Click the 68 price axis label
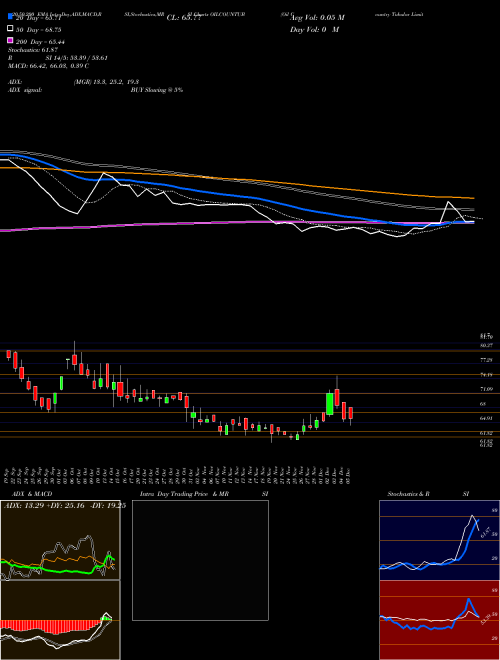 click(x=483, y=404)
